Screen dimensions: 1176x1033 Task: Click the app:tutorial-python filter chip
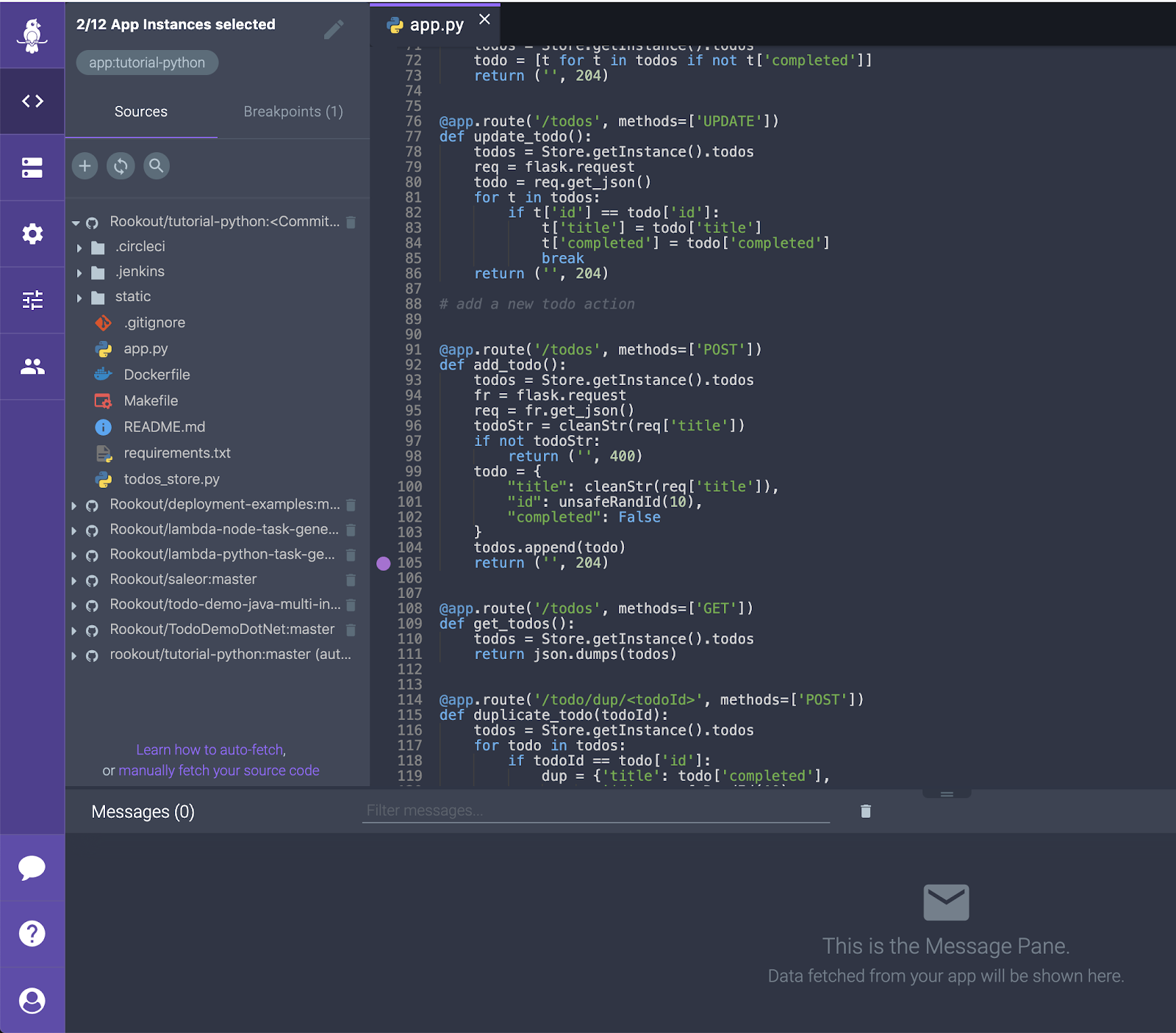coord(147,62)
